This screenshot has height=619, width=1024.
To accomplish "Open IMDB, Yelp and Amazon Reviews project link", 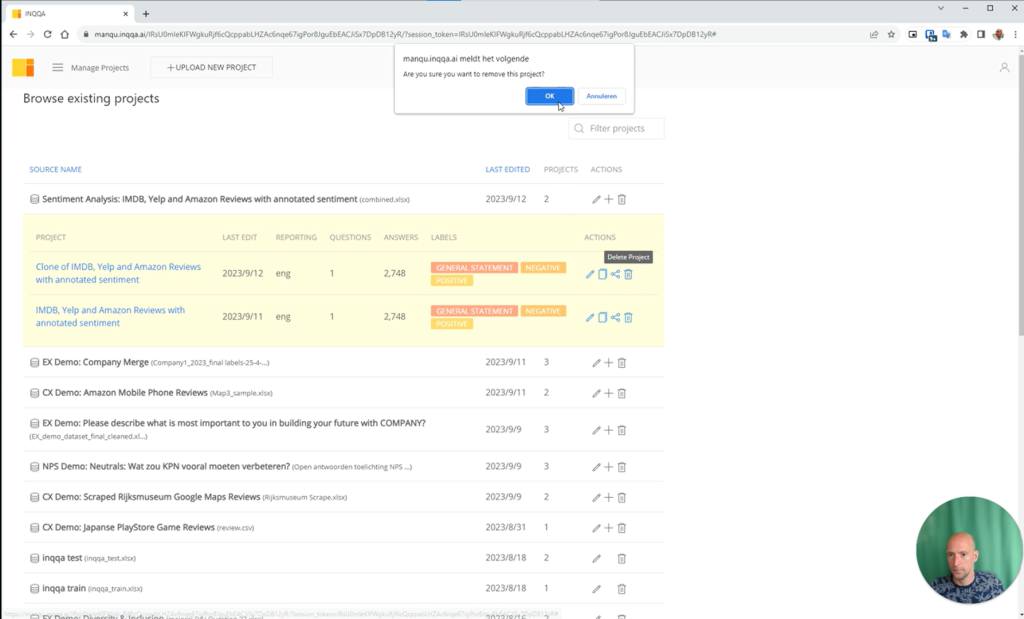I will pos(110,317).
